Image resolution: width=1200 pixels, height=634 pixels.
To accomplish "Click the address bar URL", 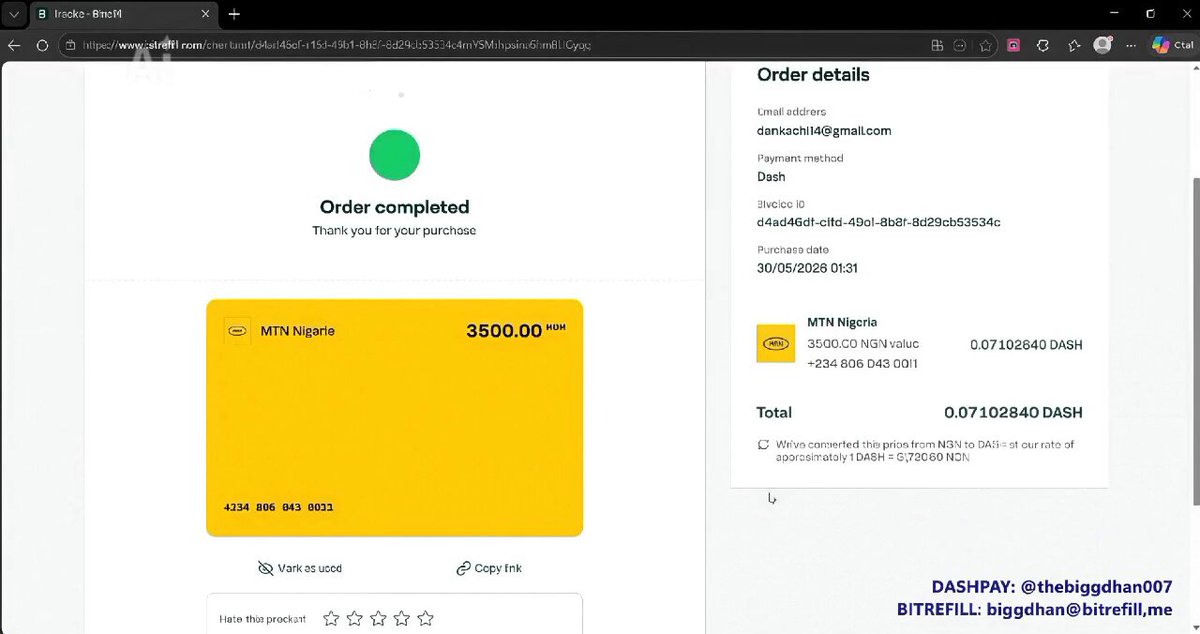I will click(x=337, y=45).
